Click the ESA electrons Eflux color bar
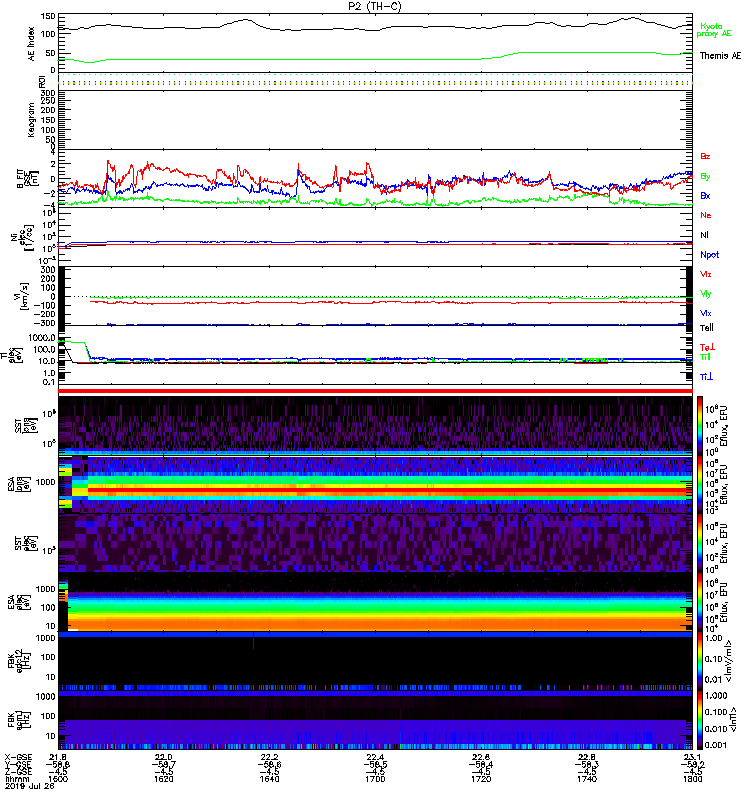 [700, 602]
